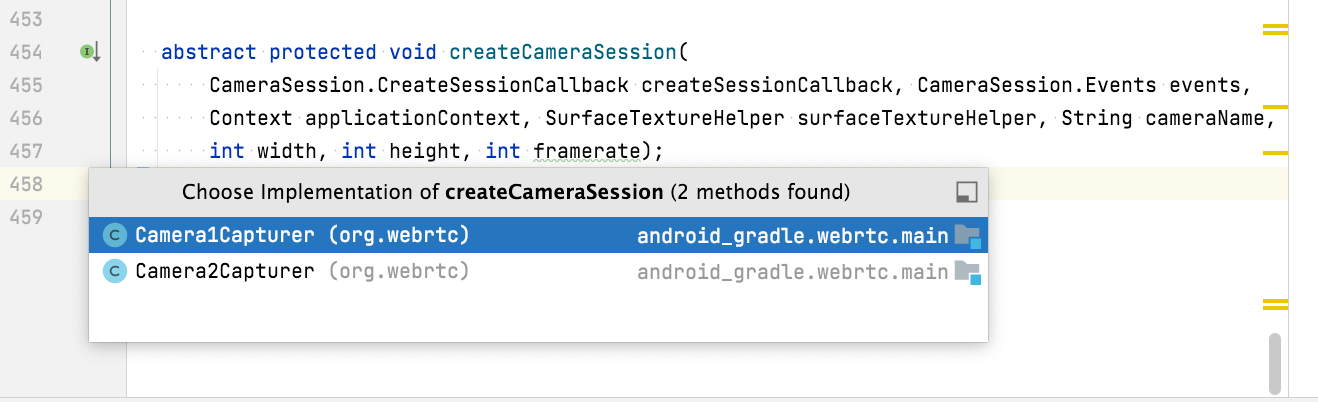
Task: Choose Camera2Capturer (org.webrtc) from the list
Action: pyautogui.click(x=538, y=271)
